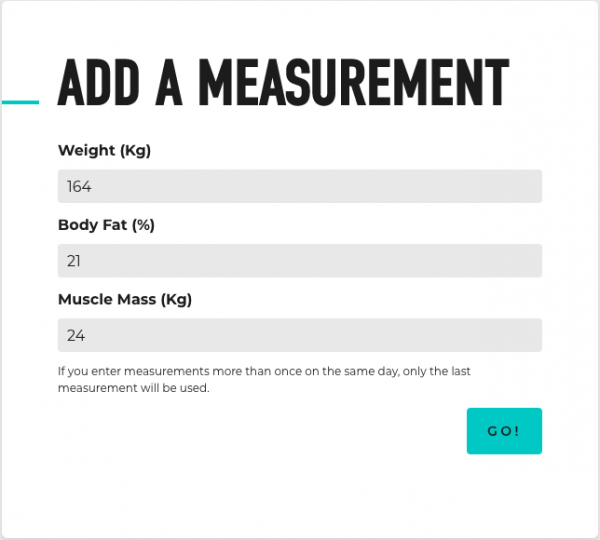Click the "Body Fat (%)" label text

(x=106, y=225)
